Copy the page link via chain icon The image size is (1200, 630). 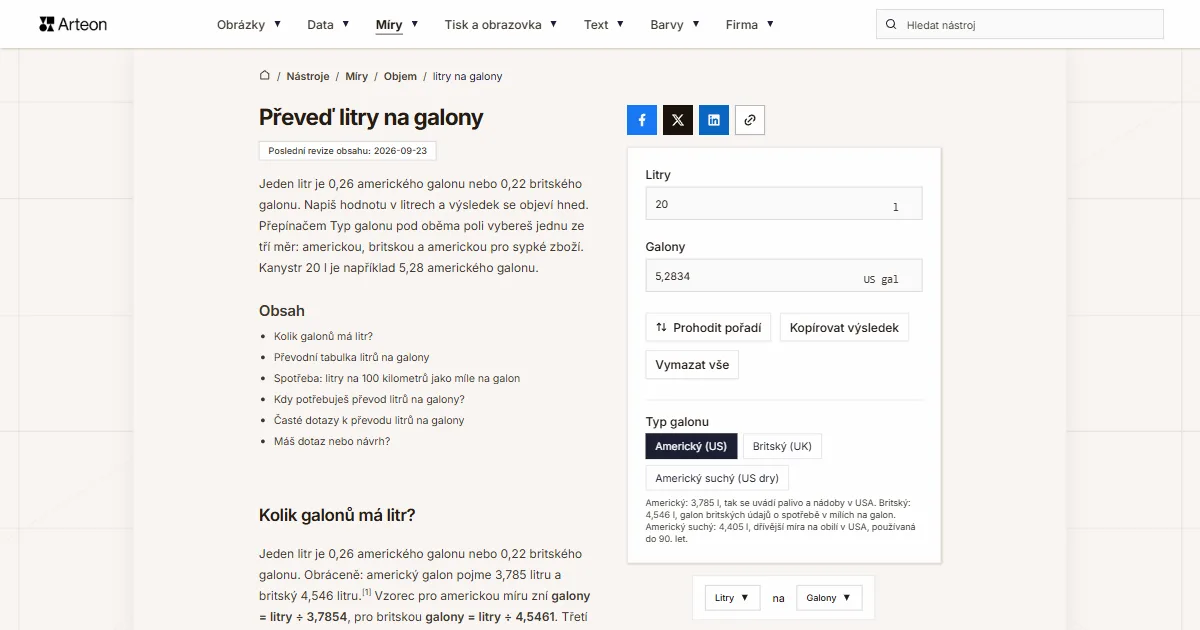click(750, 120)
